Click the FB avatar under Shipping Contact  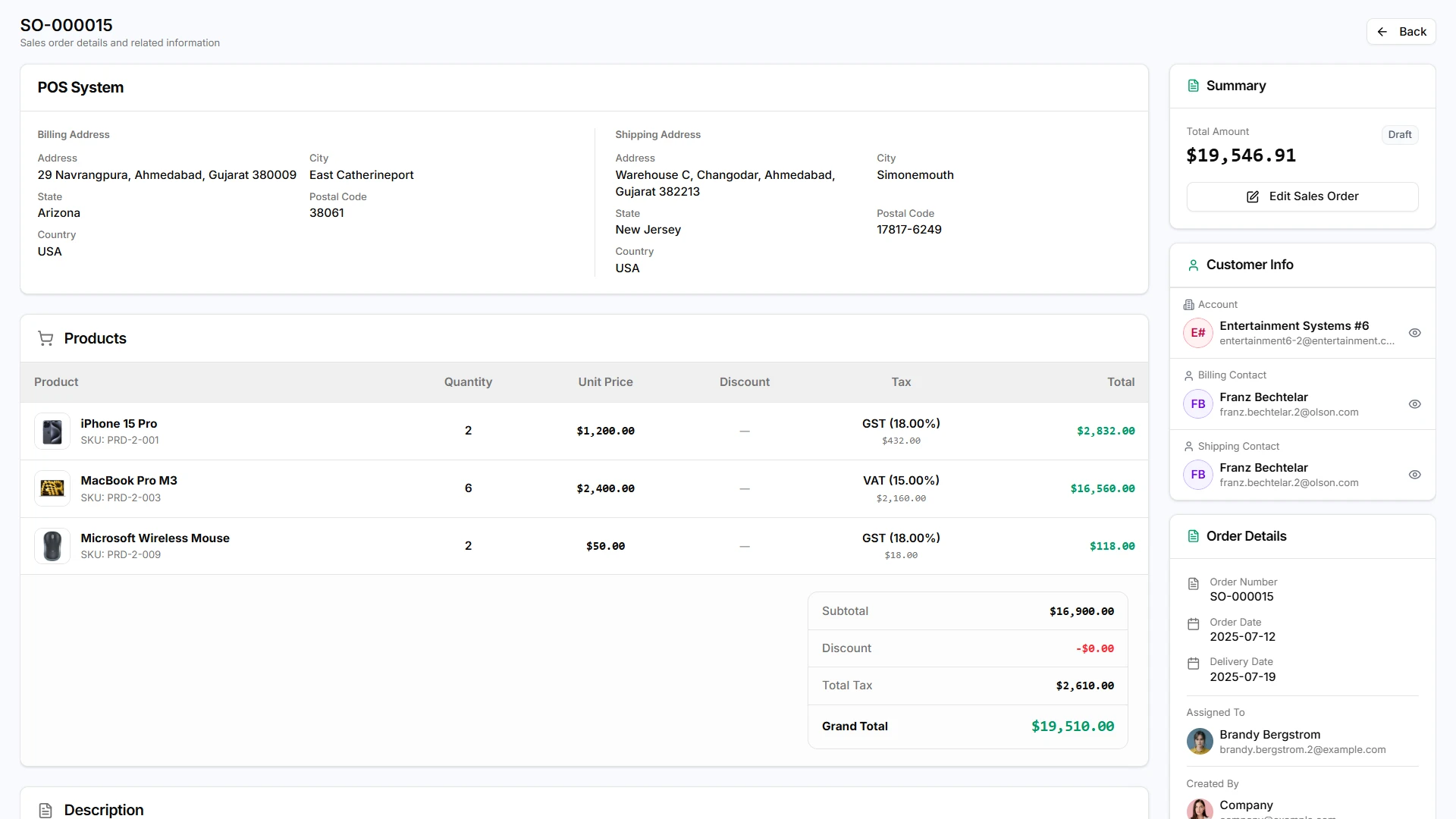click(1198, 475)
